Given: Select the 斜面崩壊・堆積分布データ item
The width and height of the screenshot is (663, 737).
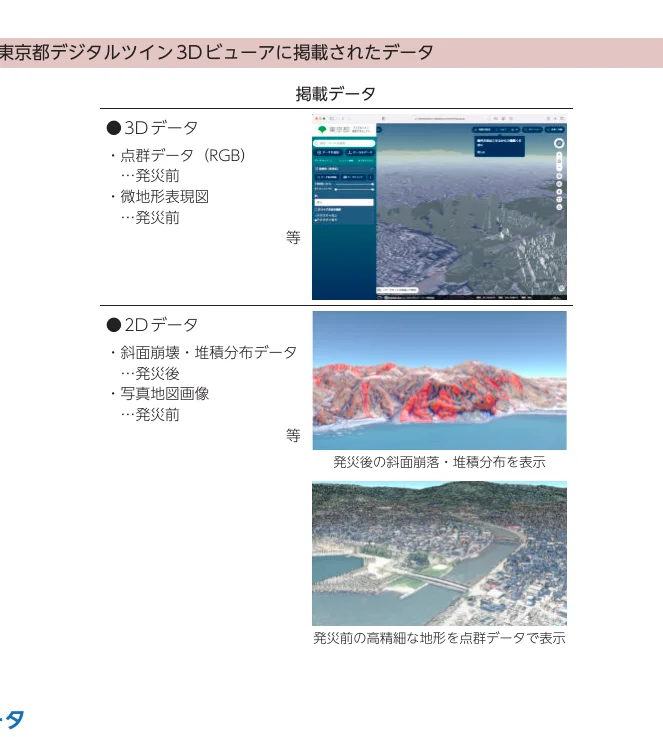Looking at the screenshot, I should pyautogui.click(x=204, y=352).
